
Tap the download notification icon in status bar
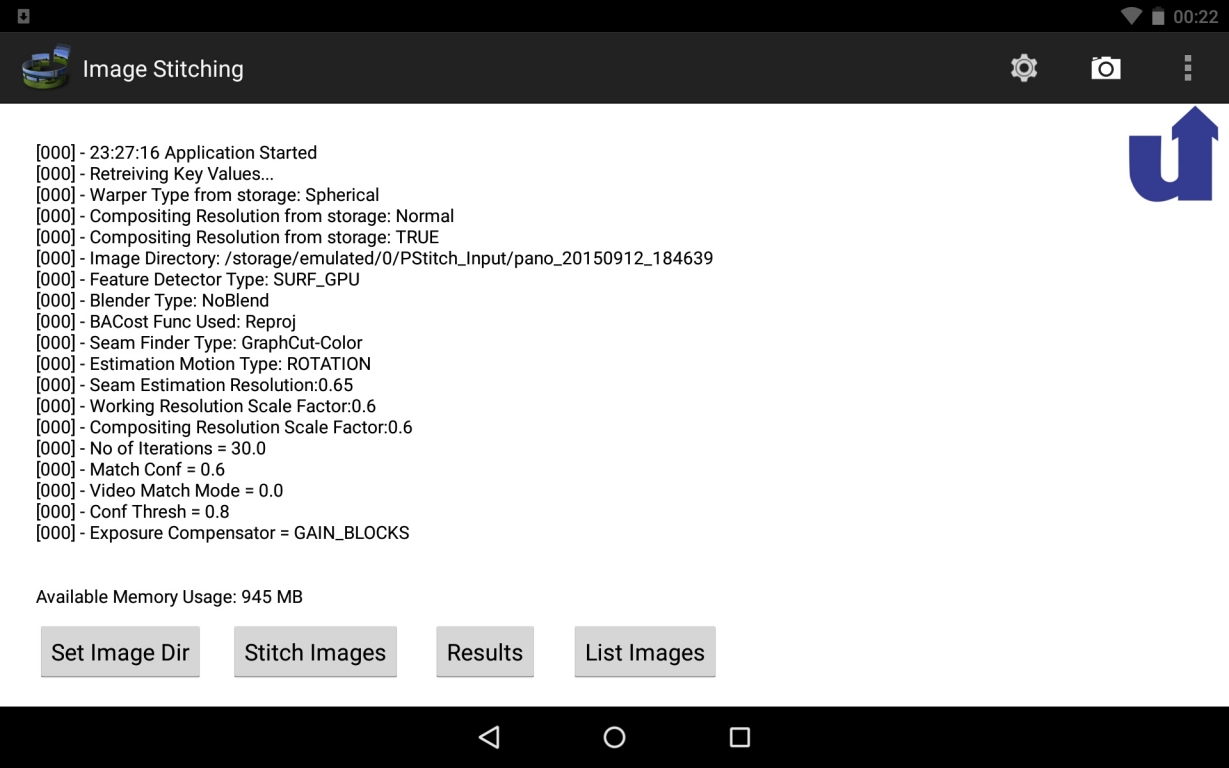(x=23, y=16)
